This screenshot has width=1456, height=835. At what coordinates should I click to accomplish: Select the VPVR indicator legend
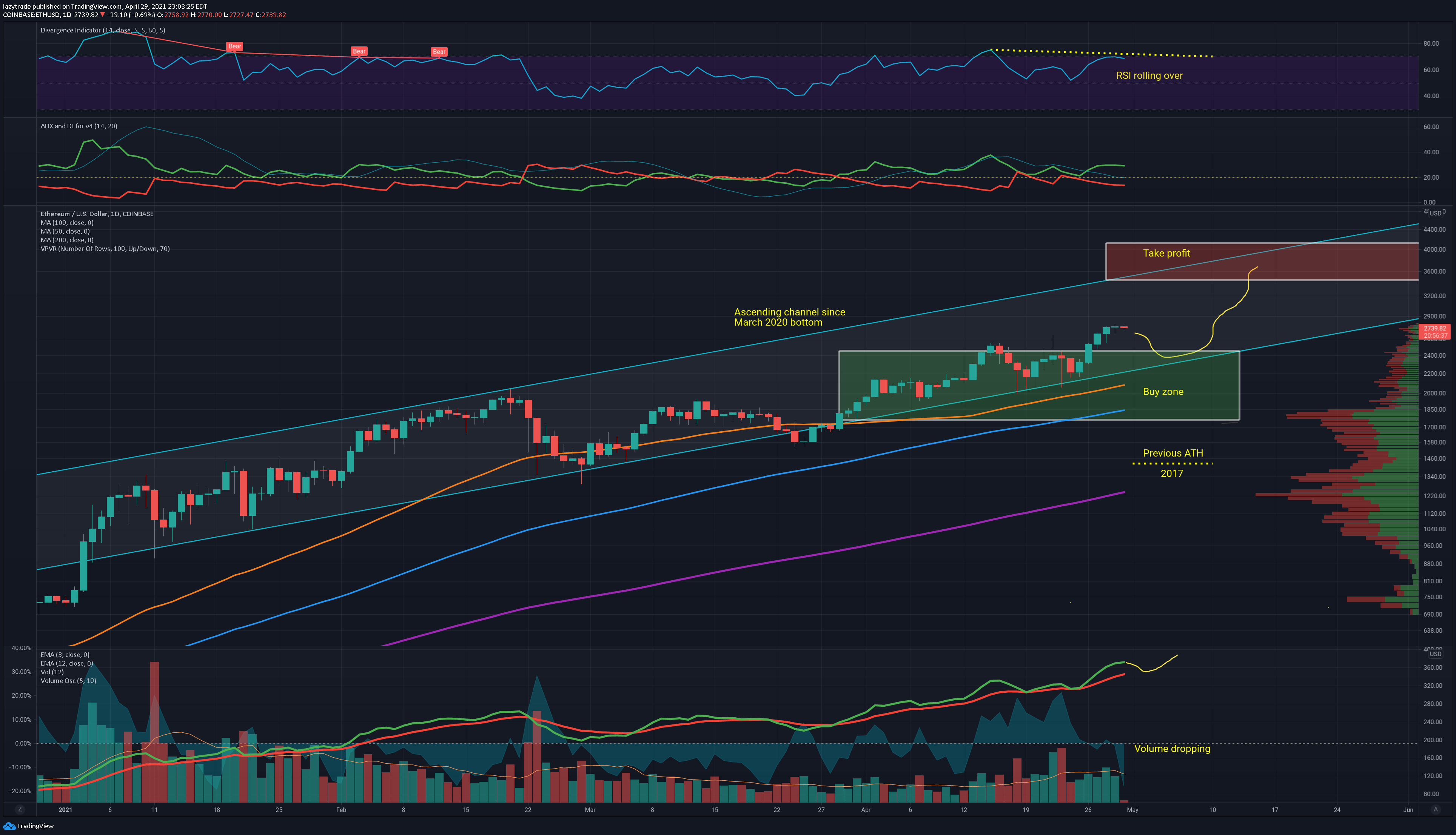pos(105,249)
